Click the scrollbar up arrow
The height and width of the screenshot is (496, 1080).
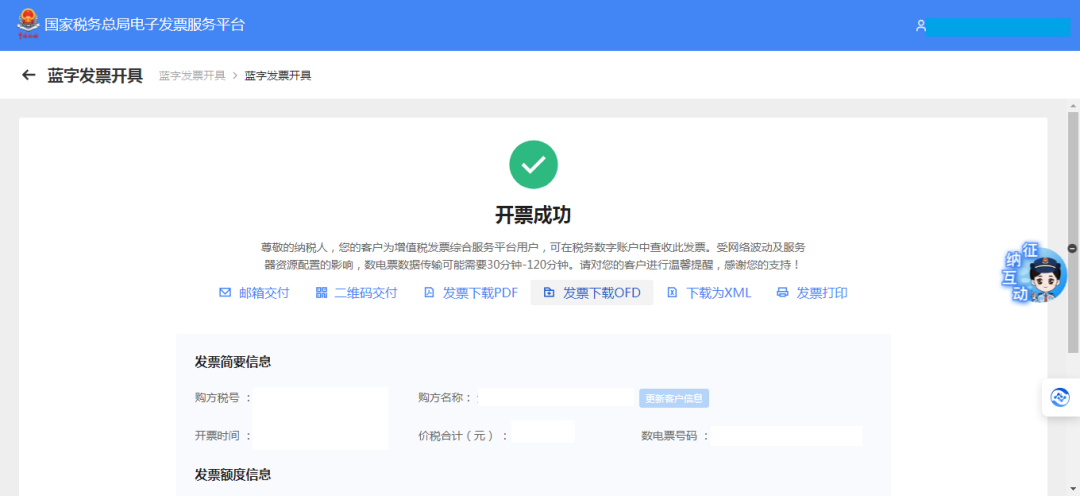pyautogui.click(x=1073, y=106)
